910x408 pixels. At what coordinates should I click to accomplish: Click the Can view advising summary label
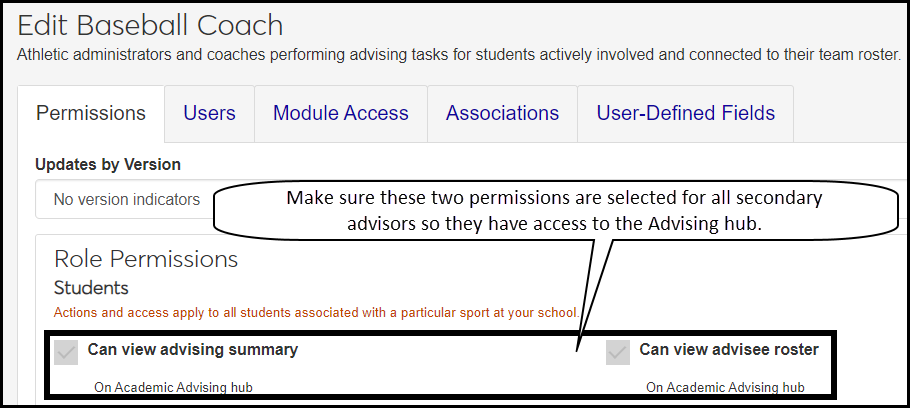[x=192, y=350]
